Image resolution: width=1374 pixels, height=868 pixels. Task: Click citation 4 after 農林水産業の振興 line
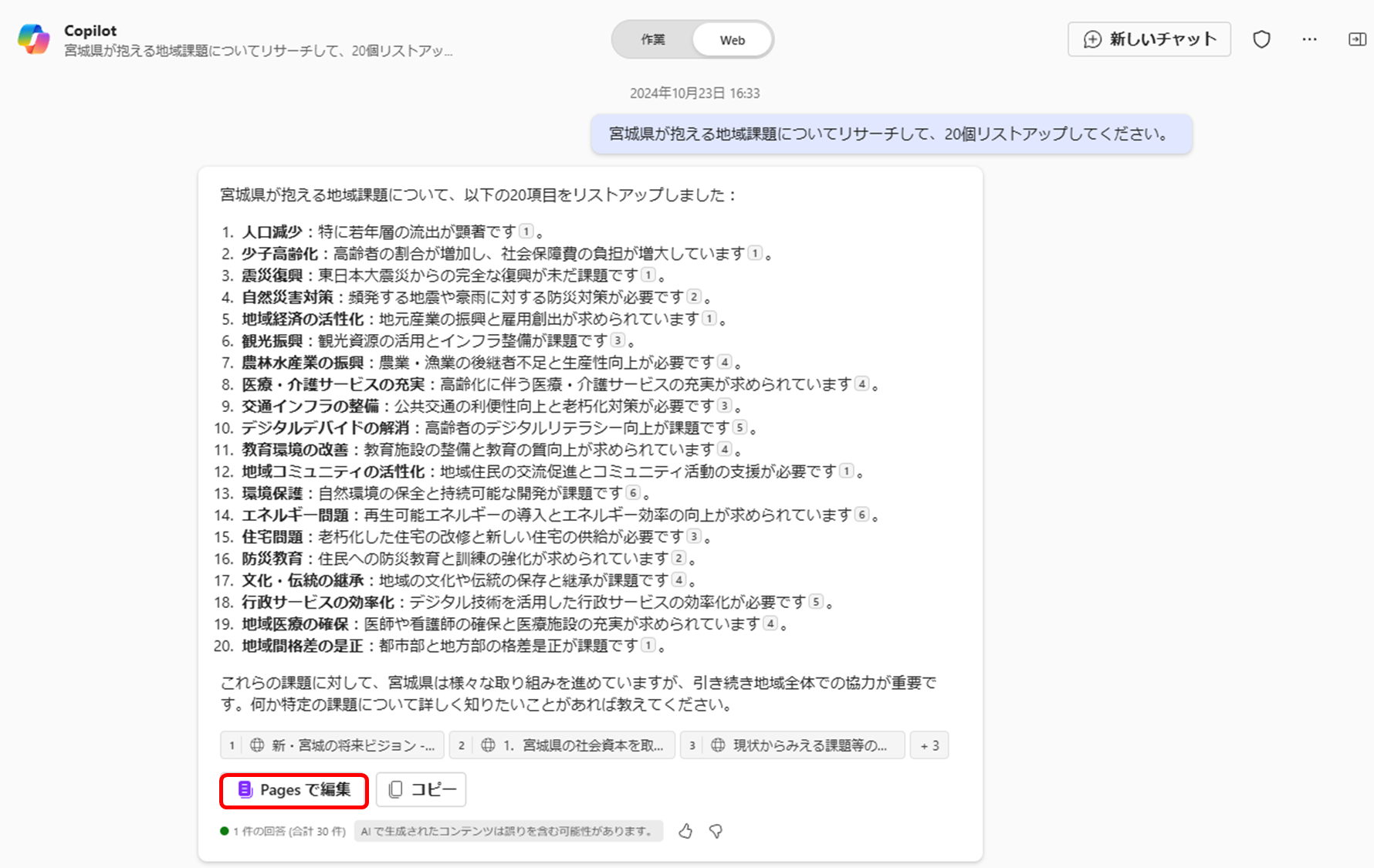click(x=724, y=361)
